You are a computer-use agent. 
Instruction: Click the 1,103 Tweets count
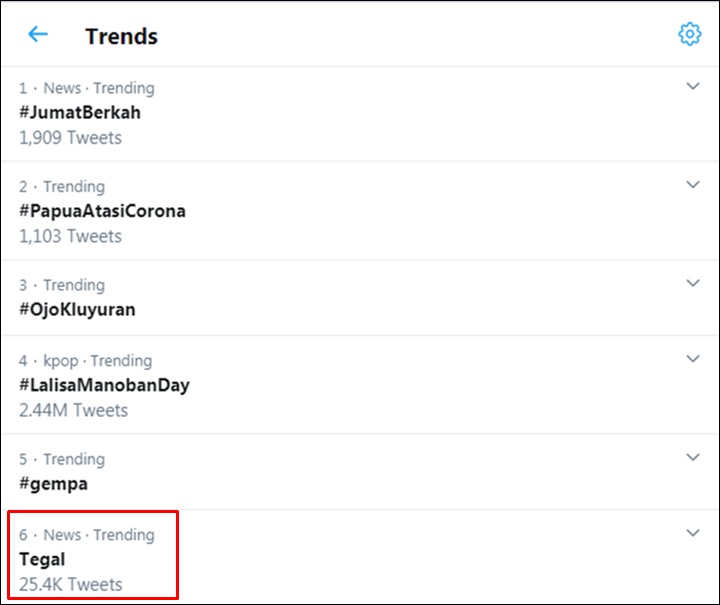[x=70, y=236]
